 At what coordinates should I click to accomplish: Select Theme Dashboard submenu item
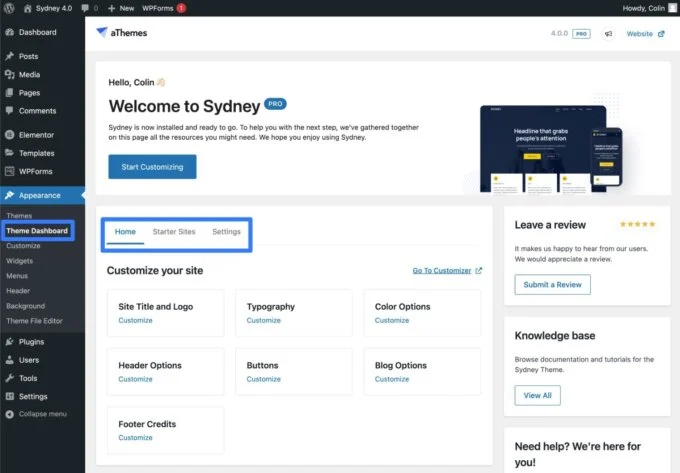[37, 231]
